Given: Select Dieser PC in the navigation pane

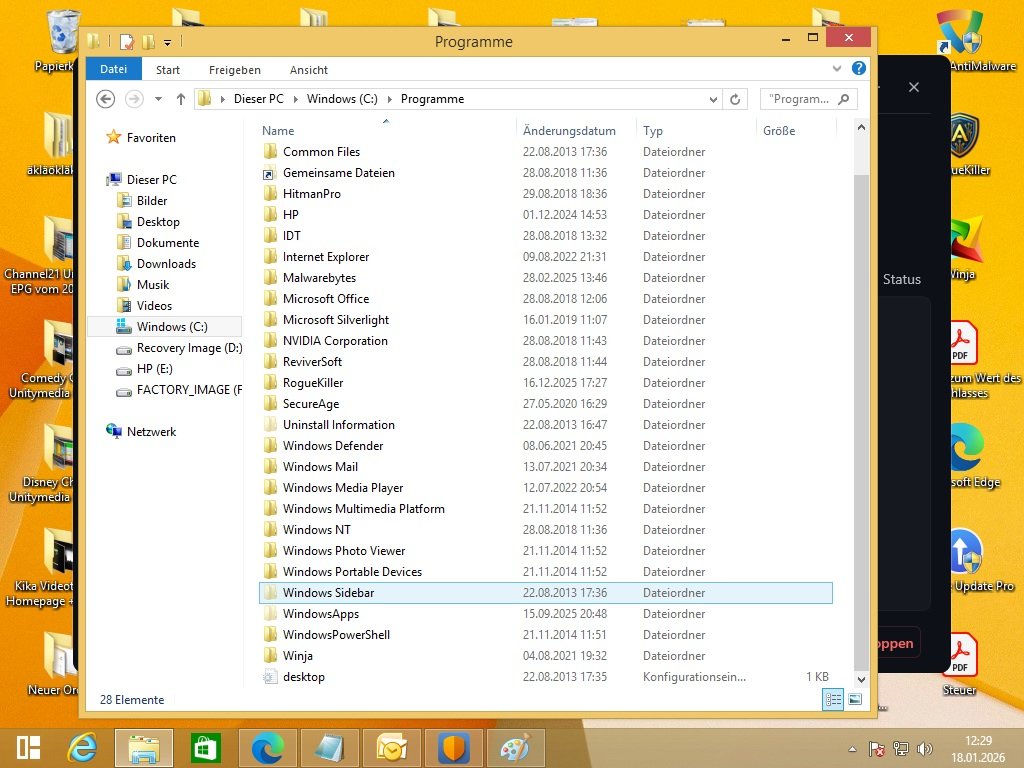Looking at the screenshot, I should tap(151, 180).
